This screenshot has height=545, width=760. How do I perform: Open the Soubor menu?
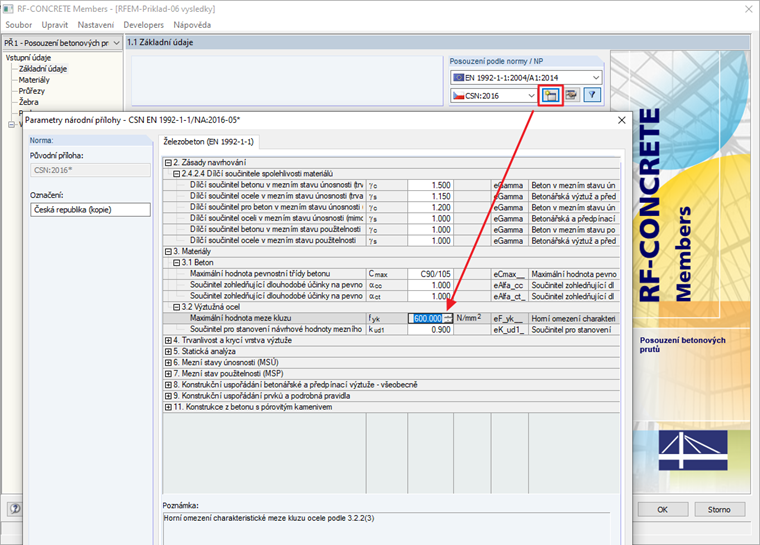(18, 25)
